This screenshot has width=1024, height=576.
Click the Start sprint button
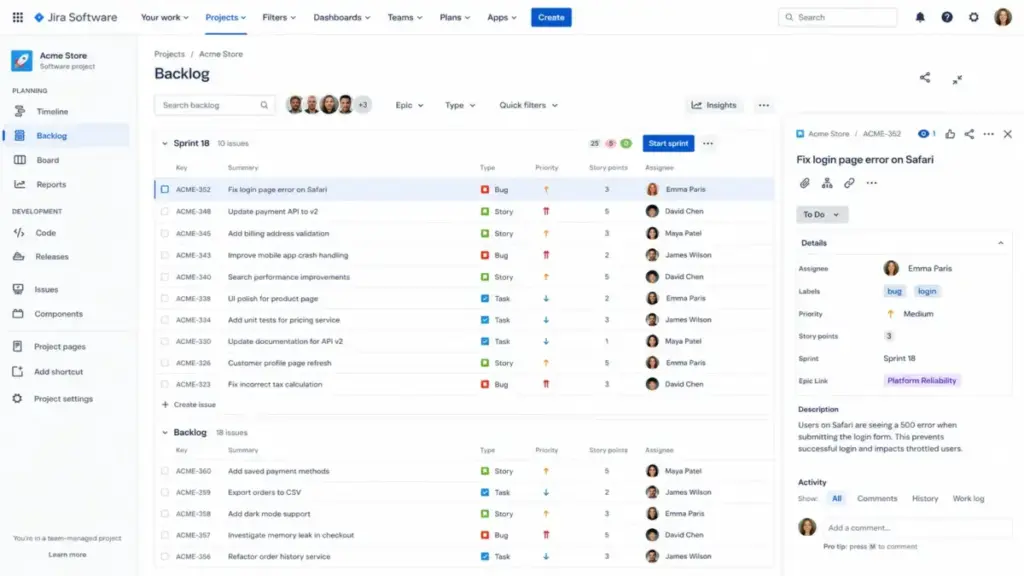668,144
